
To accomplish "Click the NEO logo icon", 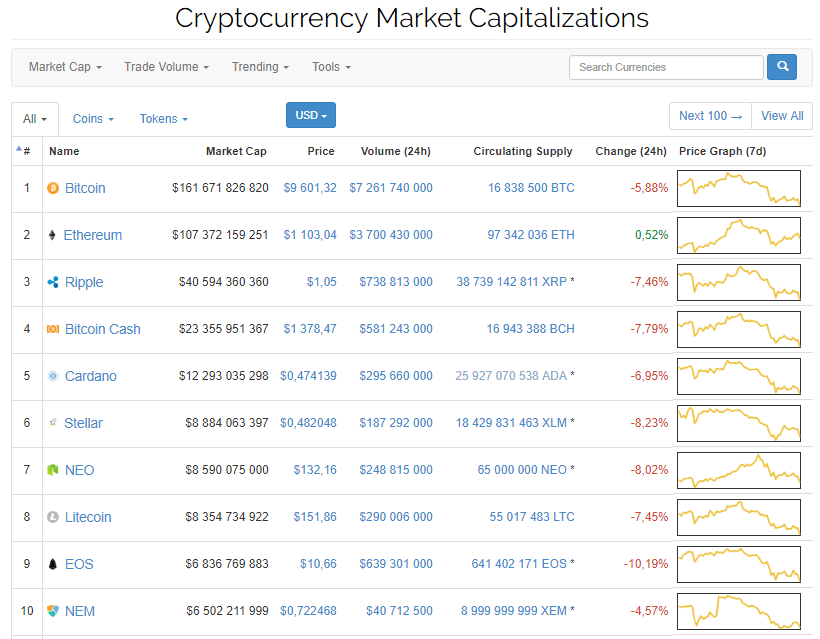I will 53,470.
